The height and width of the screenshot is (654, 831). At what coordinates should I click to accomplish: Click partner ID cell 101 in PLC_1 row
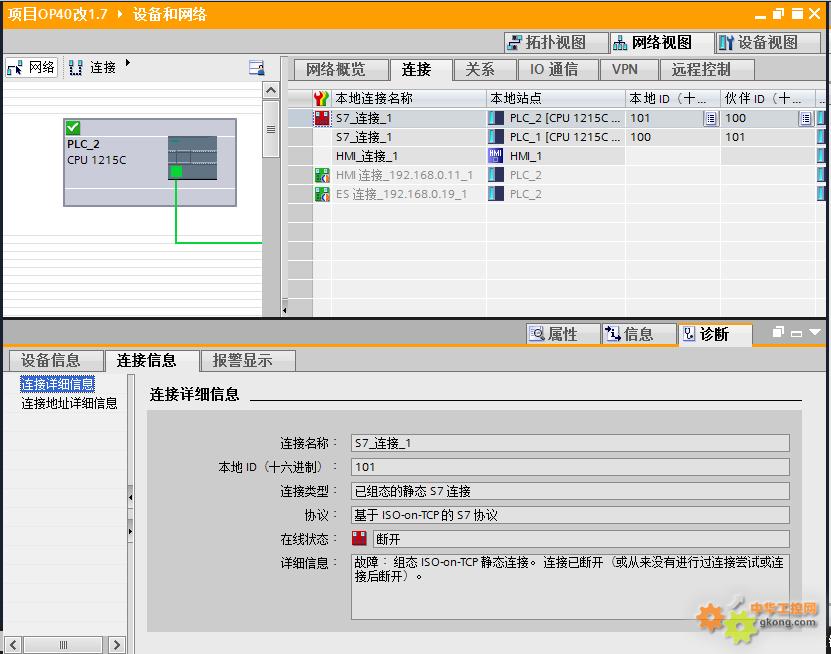click(x=767, y=137)
